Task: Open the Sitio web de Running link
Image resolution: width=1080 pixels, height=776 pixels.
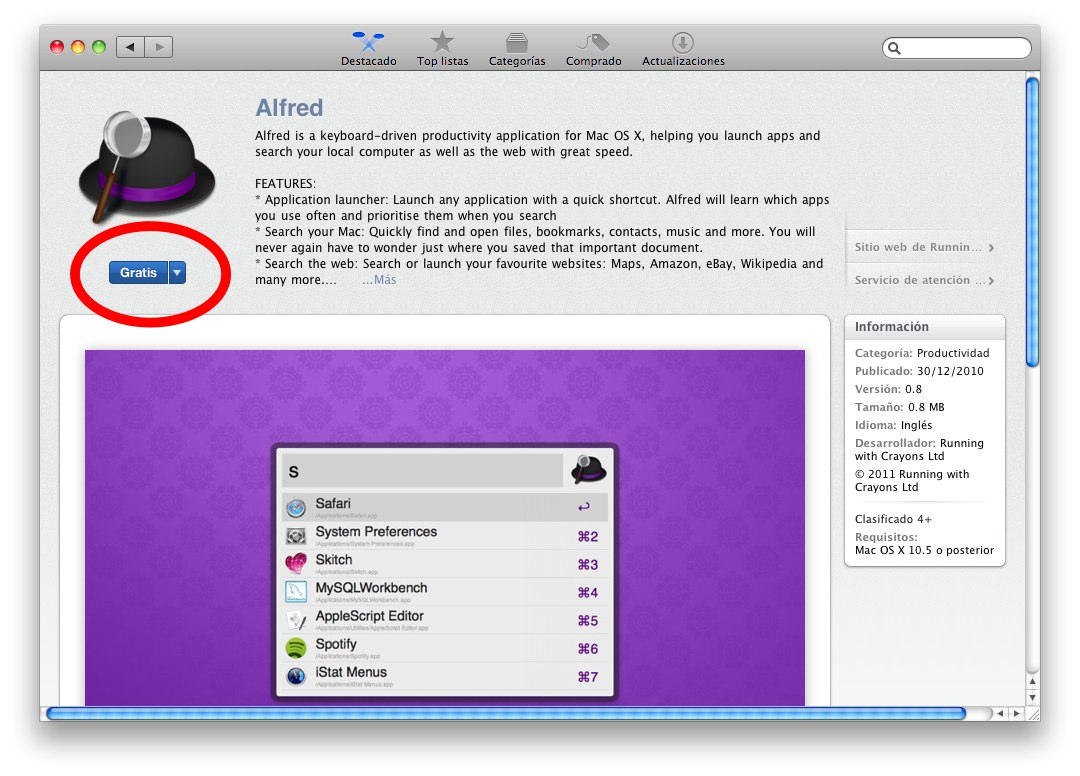Action: coord(923,248)
